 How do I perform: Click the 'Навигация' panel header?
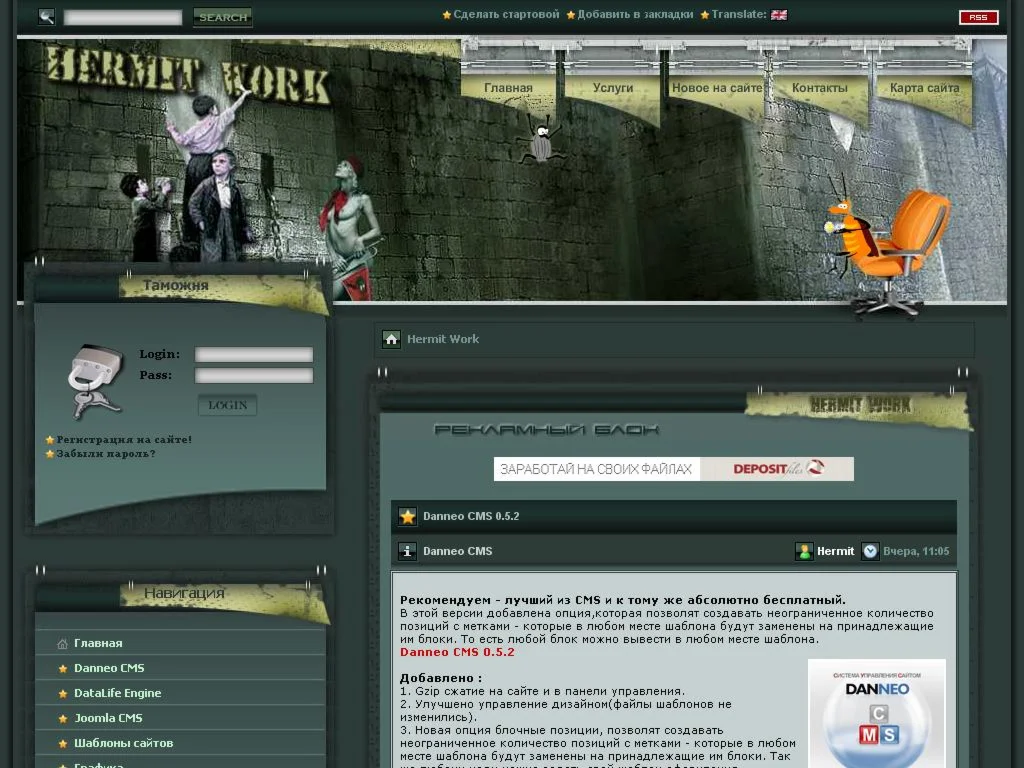[x=185, y=593]
